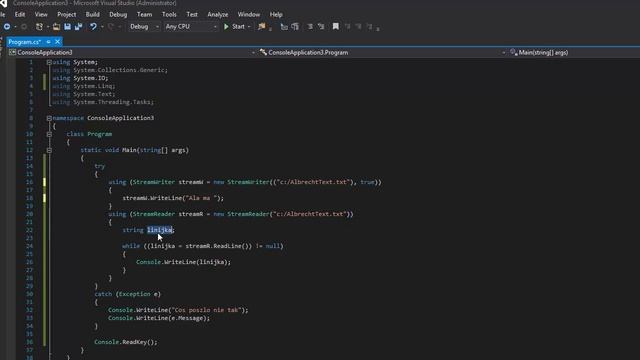Screen dimensions: 640x360
Task: Click the highlighted linijka variable in code
Action: pyautogui.click(x=160, y=230)
